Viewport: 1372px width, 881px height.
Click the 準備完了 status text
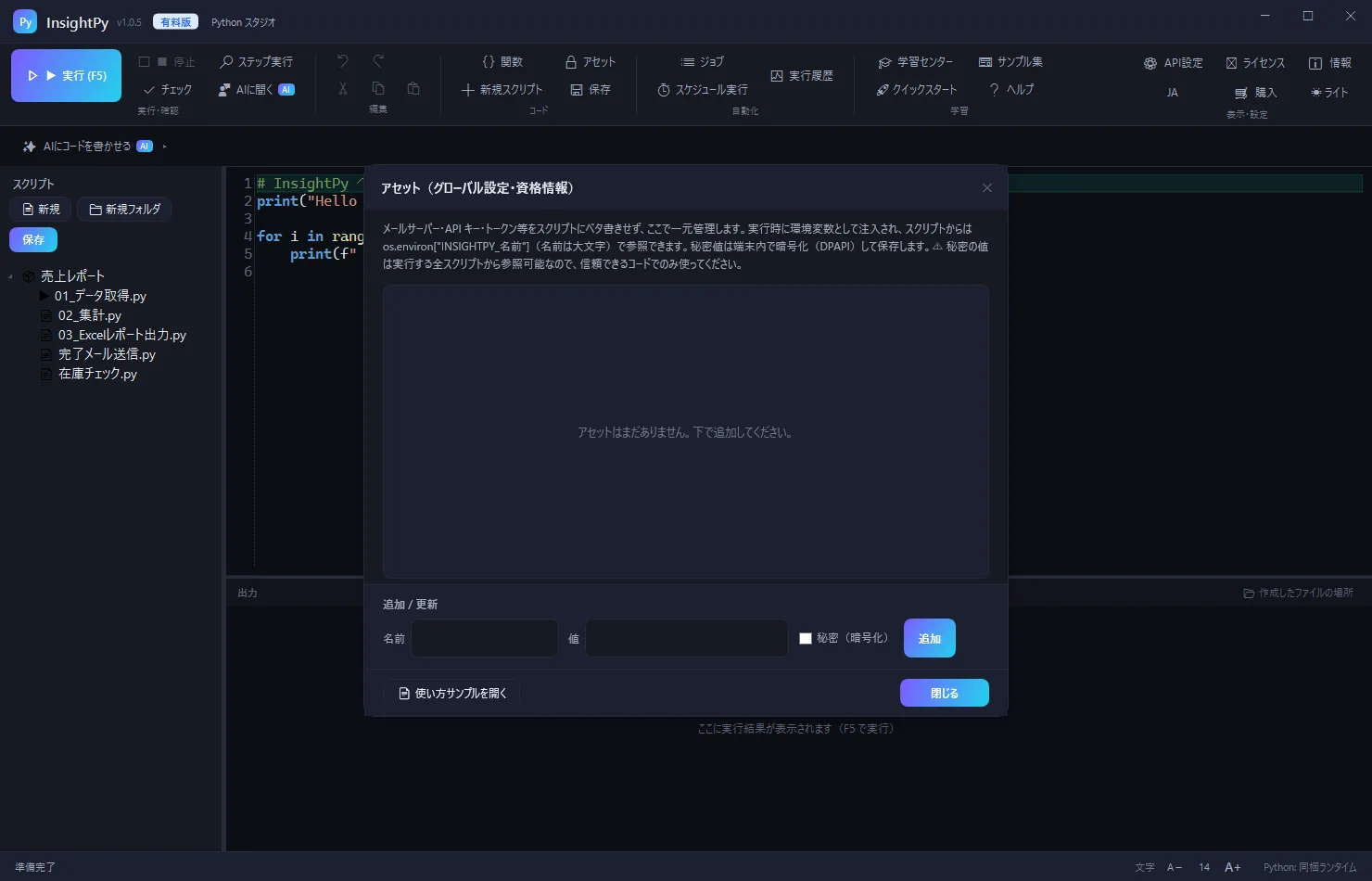coord(35,867)
